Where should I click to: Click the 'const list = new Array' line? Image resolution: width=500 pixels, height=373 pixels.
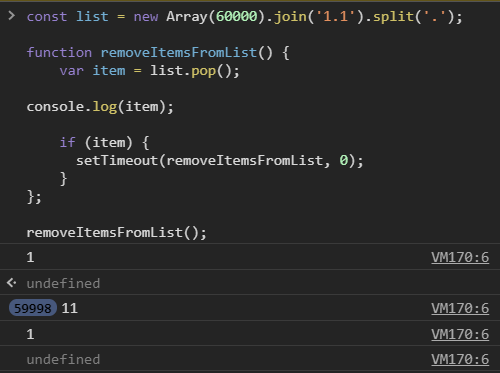tap(245, 17)
